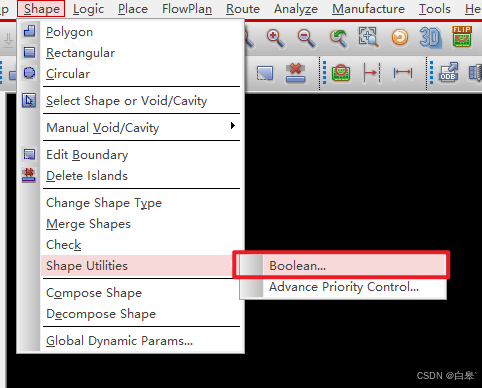Open Advance Priority Control...

pyautogui.click(x=343, y=287)
